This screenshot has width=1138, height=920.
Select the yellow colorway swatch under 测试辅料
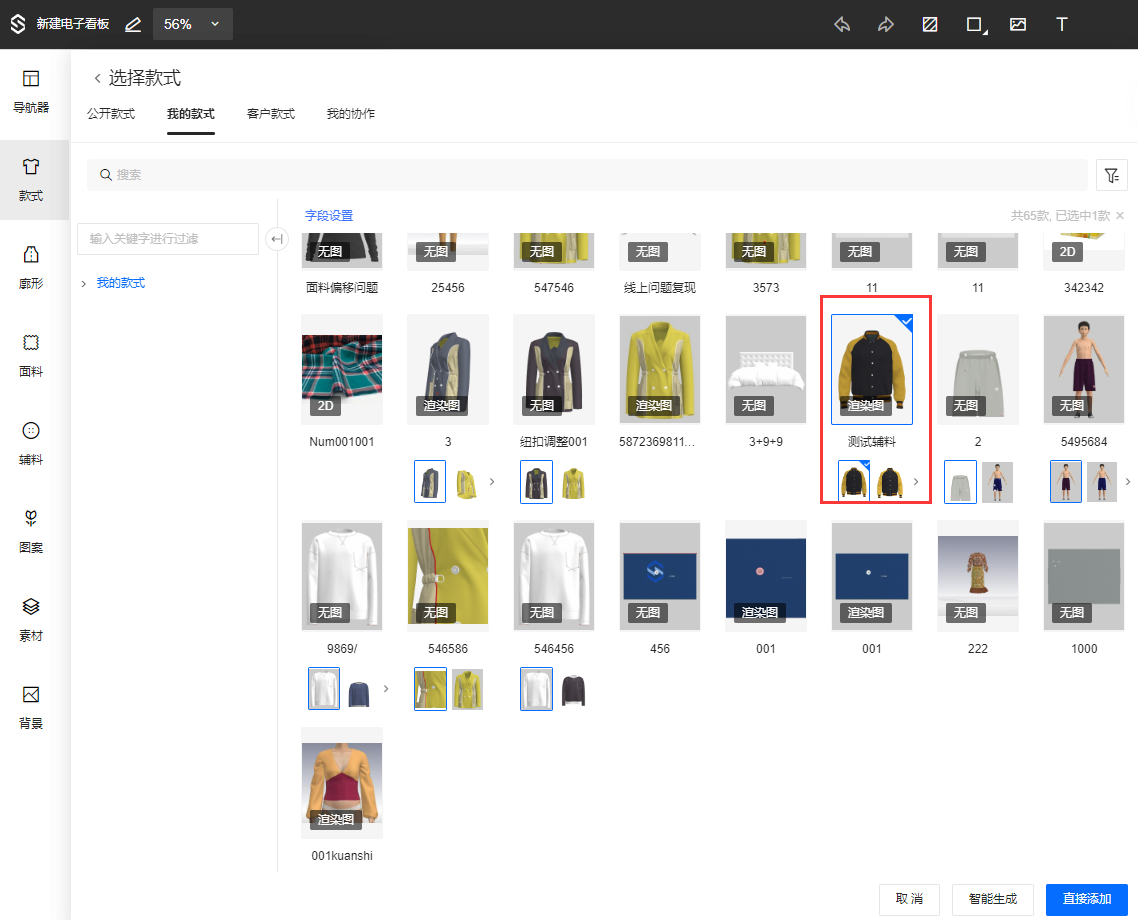[889, 482]
